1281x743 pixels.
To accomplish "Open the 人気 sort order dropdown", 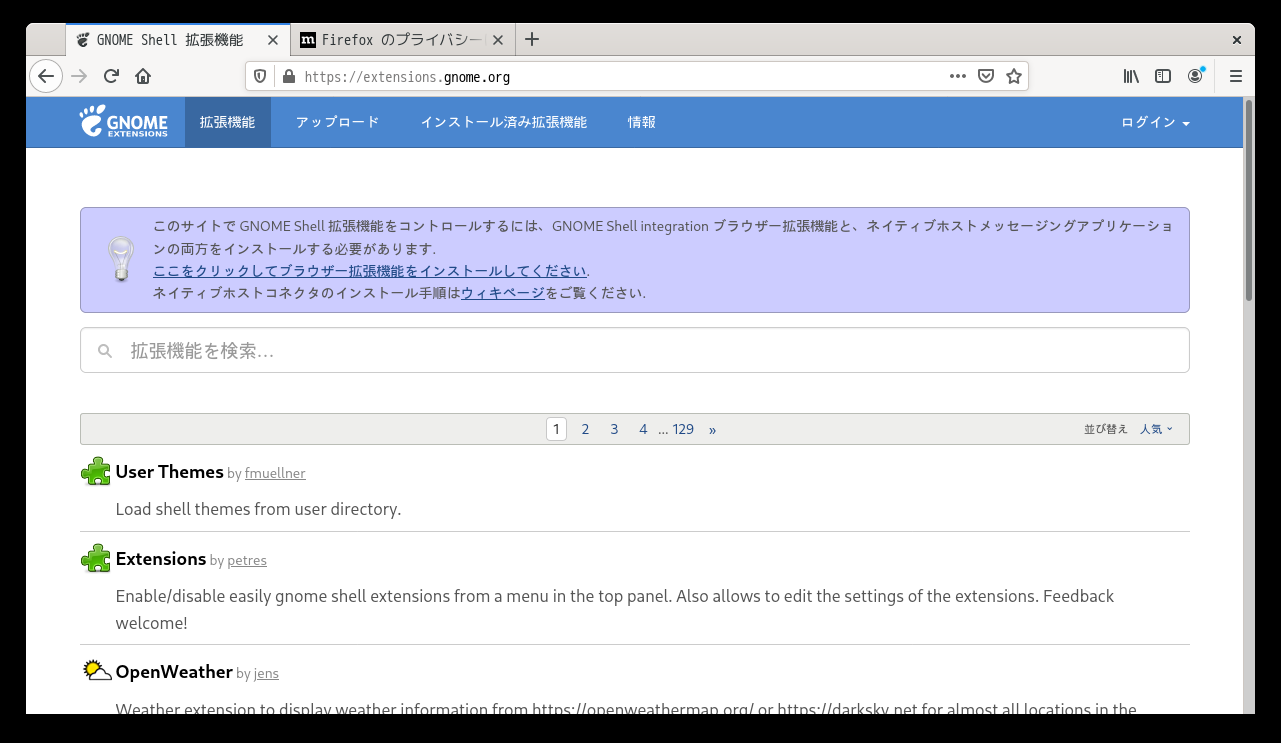I will 1156,429.
